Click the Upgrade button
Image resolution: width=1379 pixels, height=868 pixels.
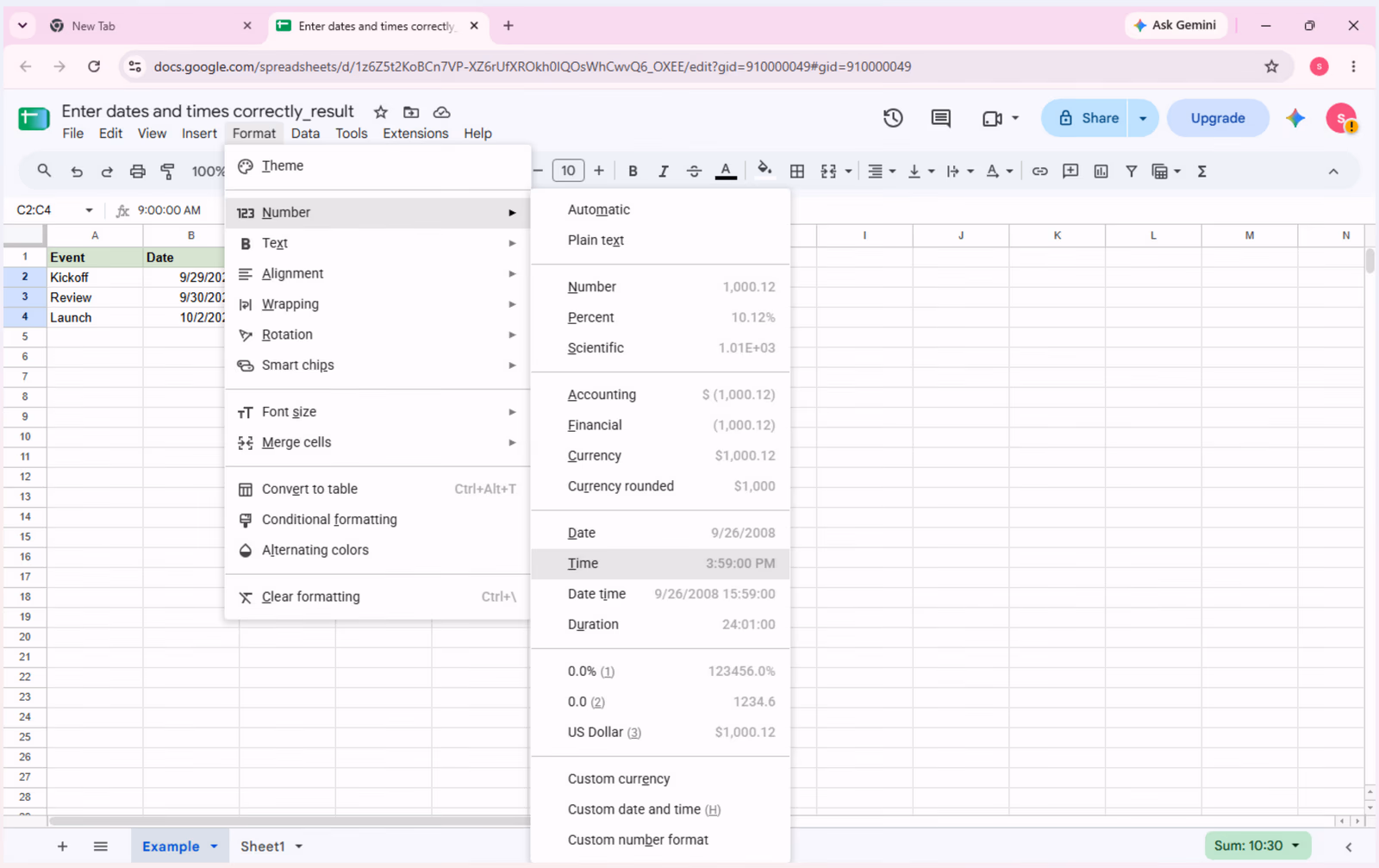click(x=1218, y=118)
